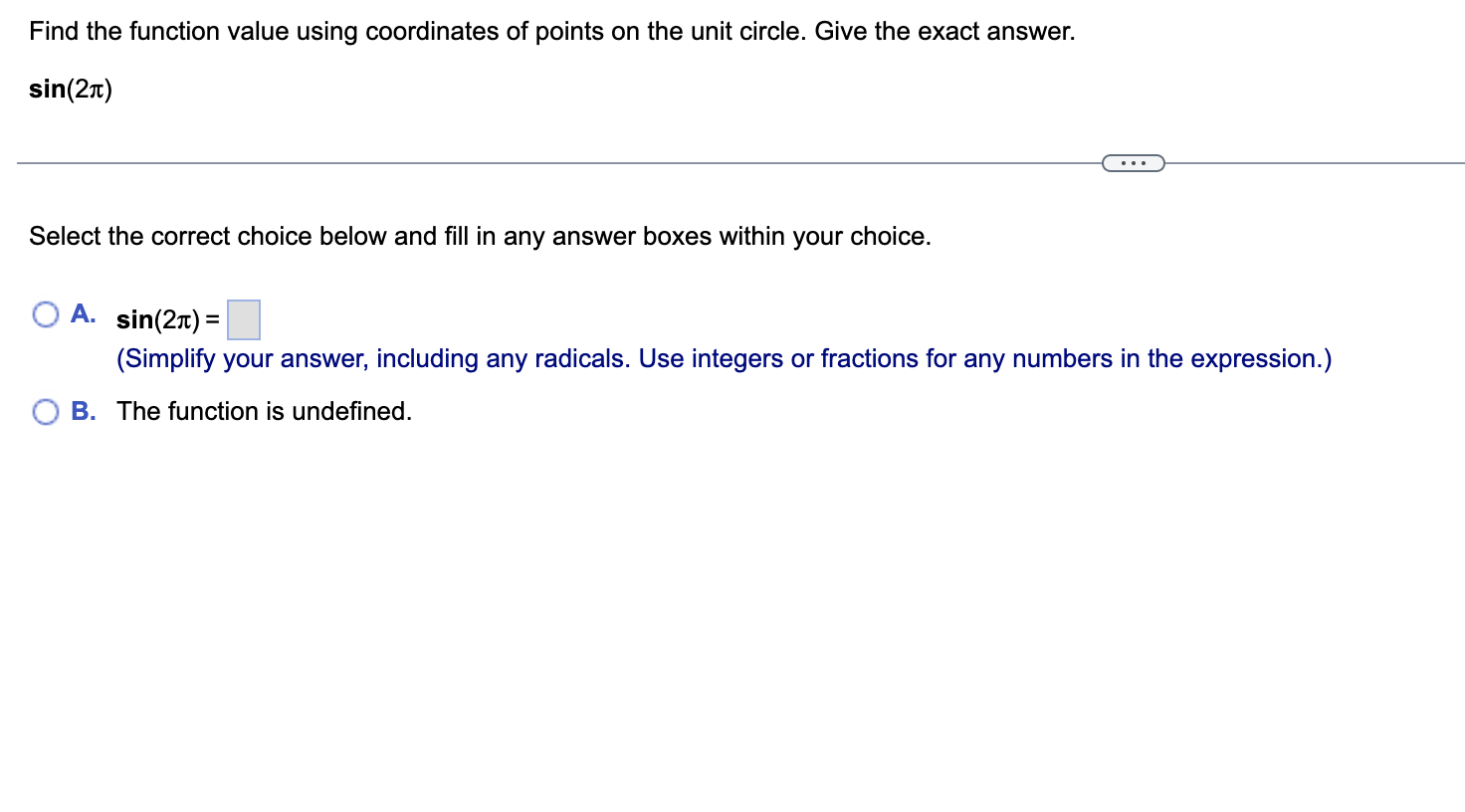Screen dimensions: 1465x812
Task: Select choice B, the function is undefined
Action: tap(45, 410)
